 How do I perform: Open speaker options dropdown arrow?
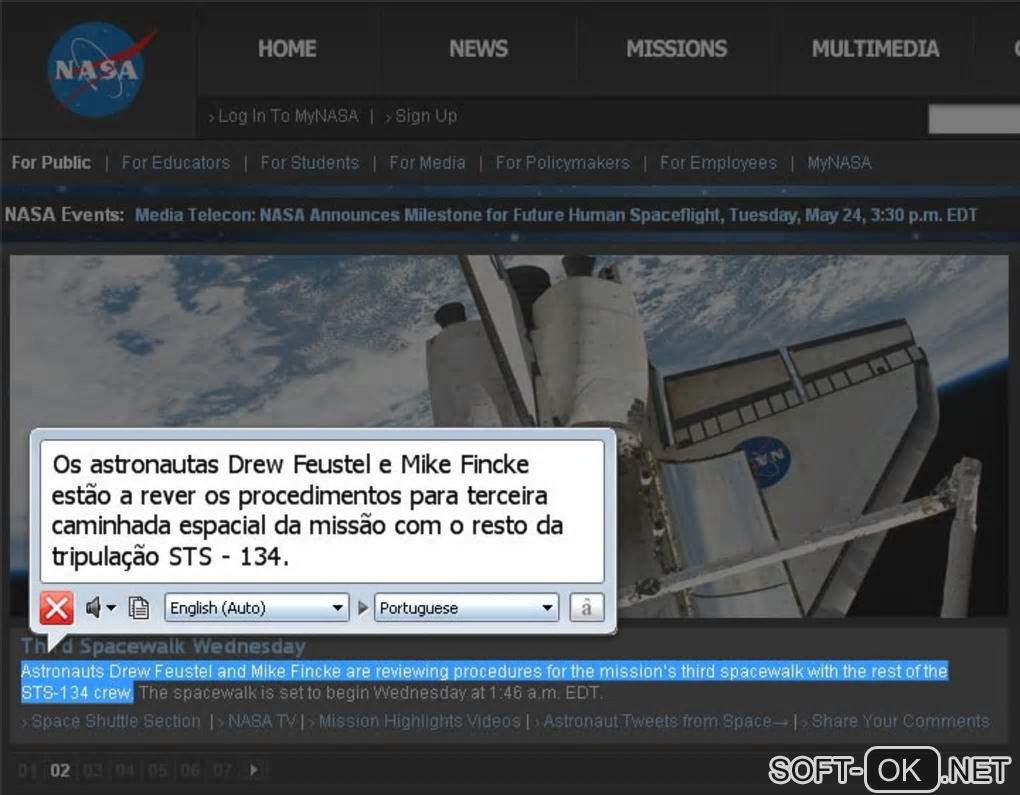(x=111, y=608)
